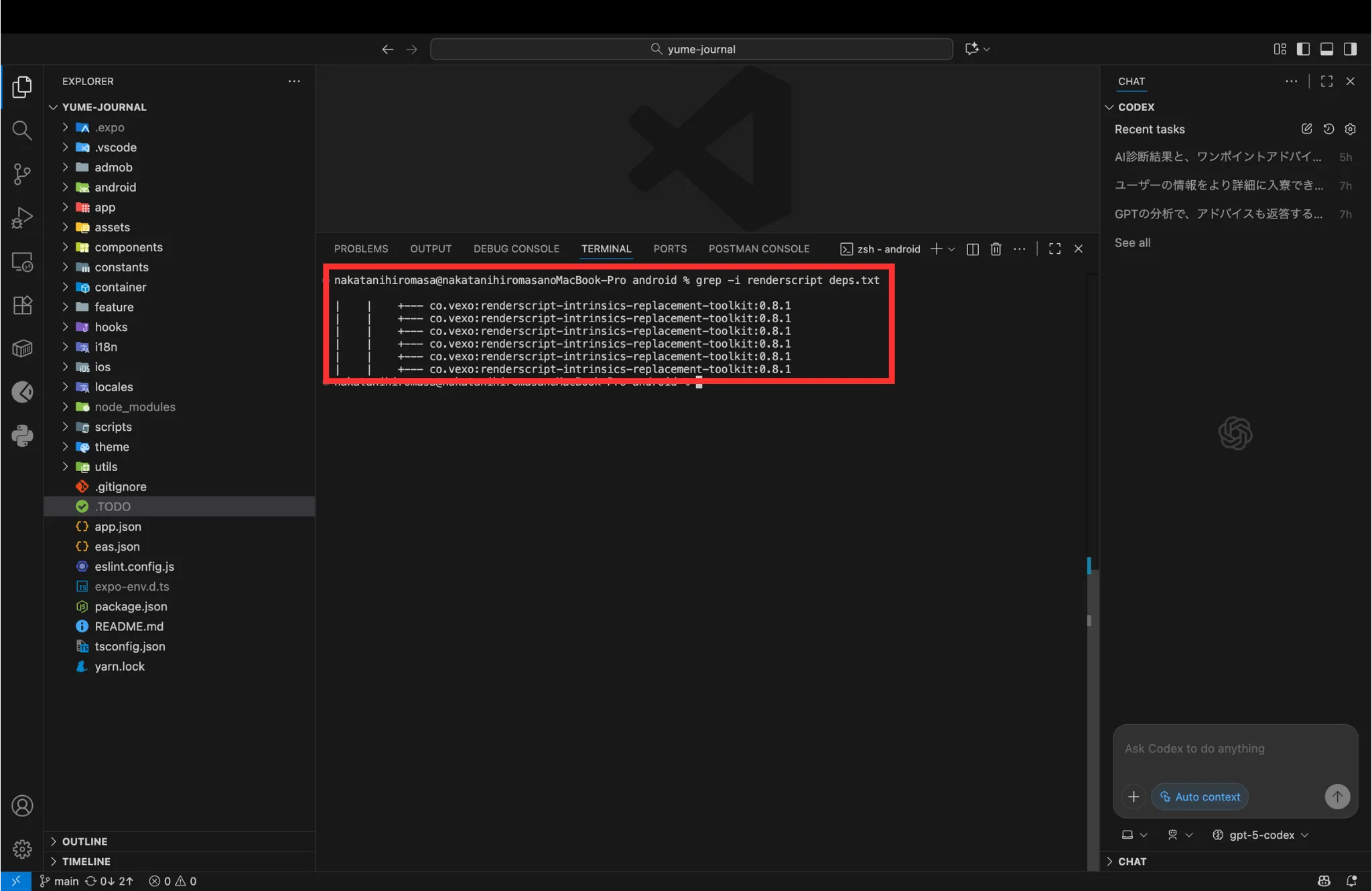Open the POSTMAN CONSOLE tab
The image size is (1372, 891).
point(758,249)
